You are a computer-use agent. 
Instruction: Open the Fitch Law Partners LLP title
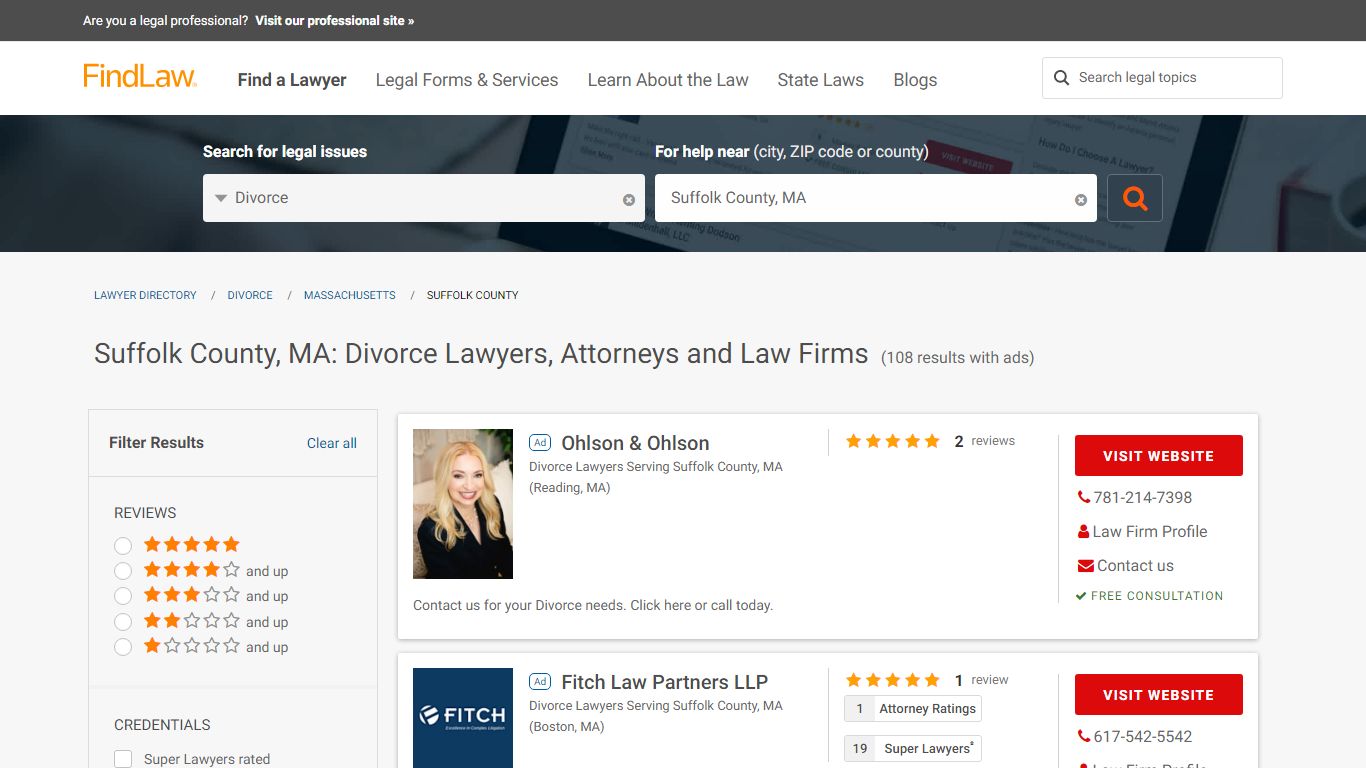coord(665,682)
